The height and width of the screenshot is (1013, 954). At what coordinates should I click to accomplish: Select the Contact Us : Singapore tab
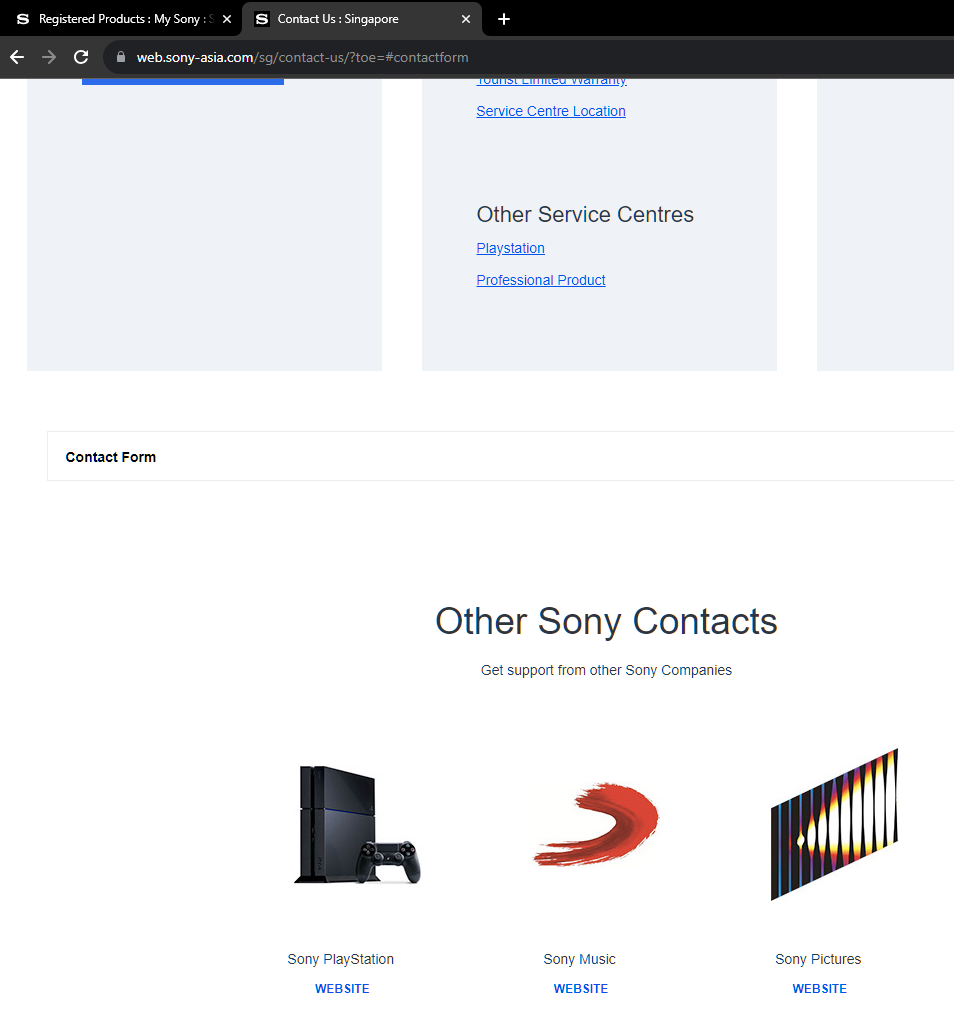tap(362, 19)
